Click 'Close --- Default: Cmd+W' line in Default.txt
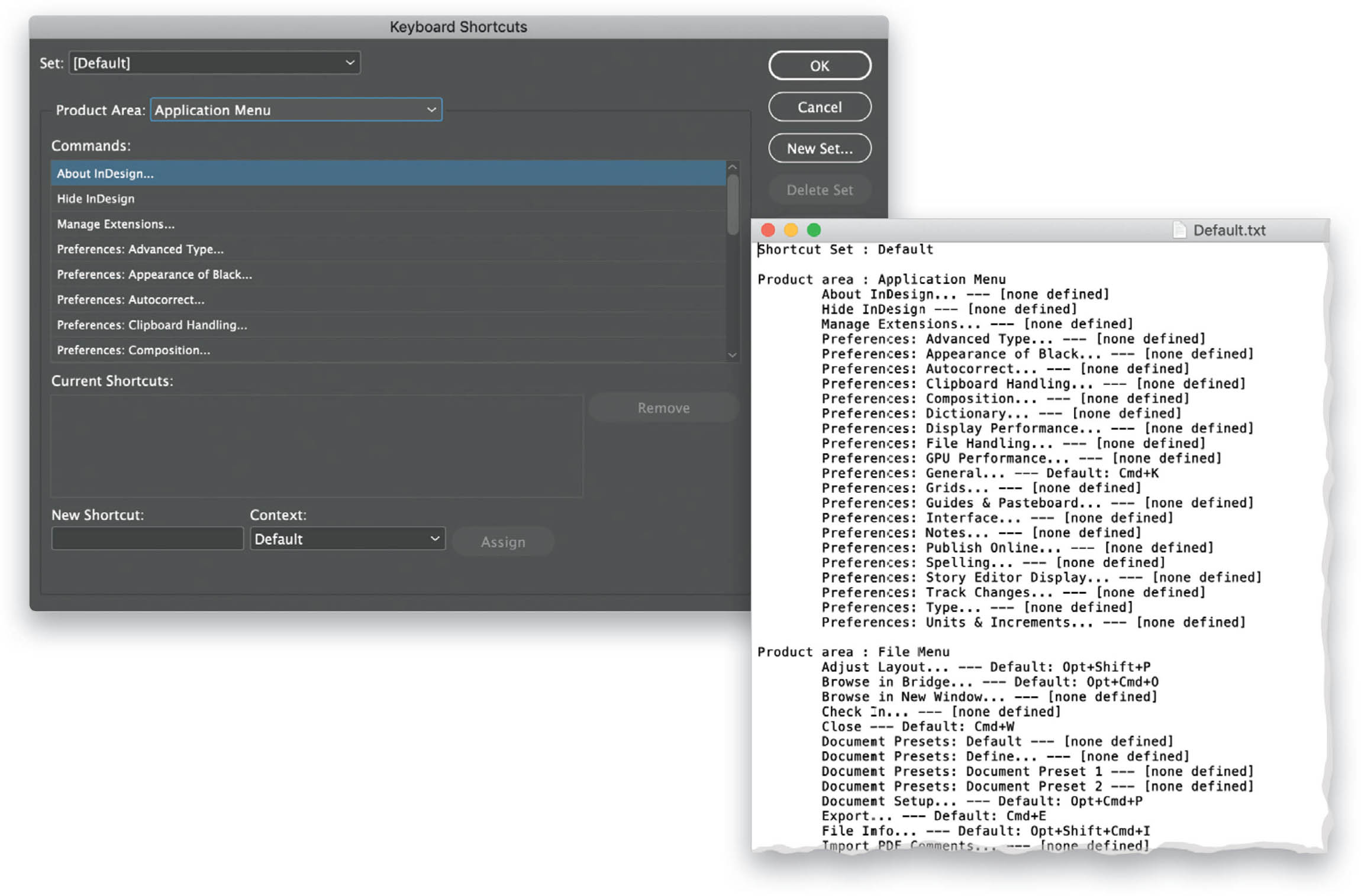This screenshot has height=896, width=1361. (918, 726)
